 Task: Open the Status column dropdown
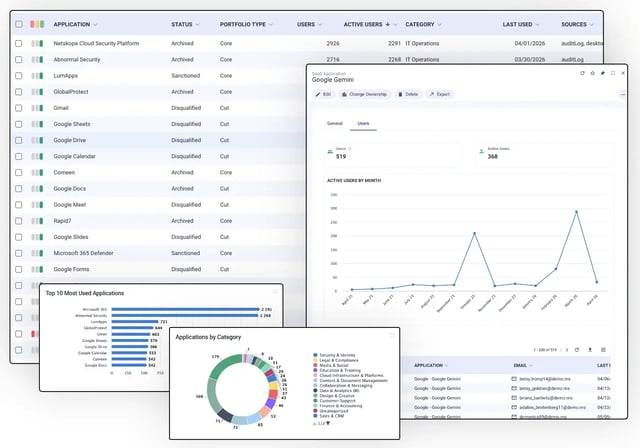[198, 24]
